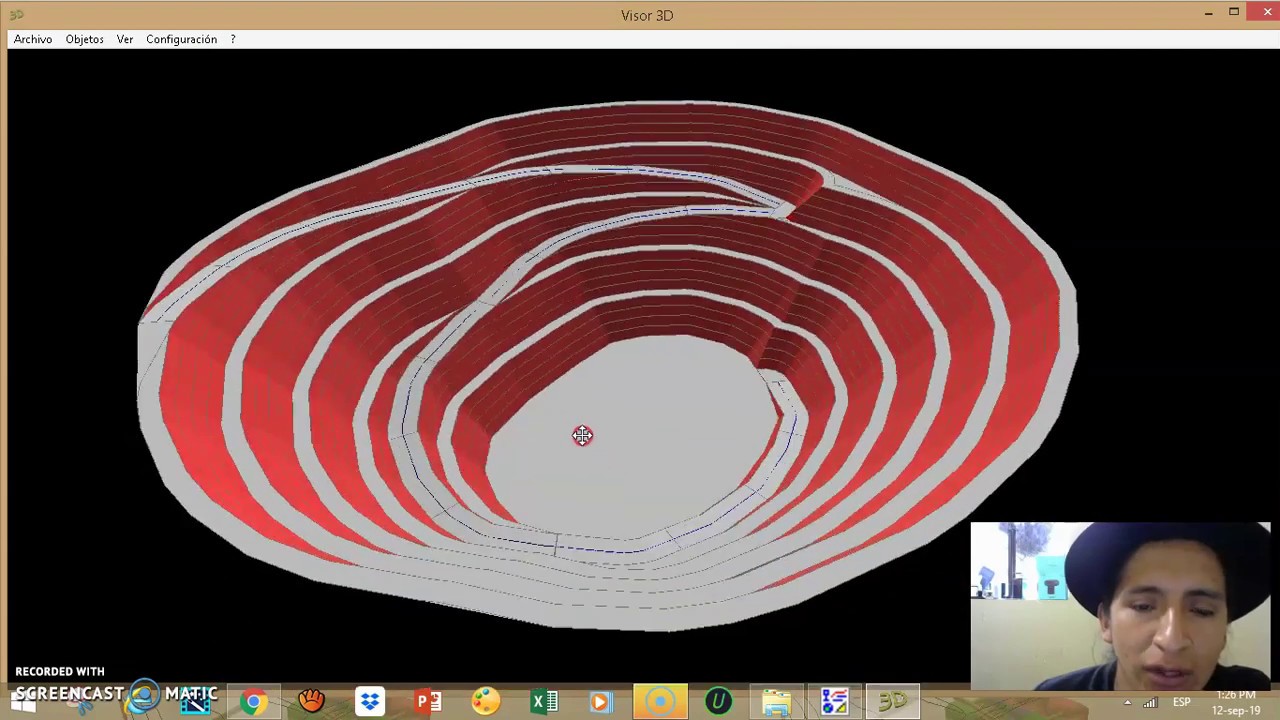This screenshot has width=1280, height=720.
Task: Open the media player taskbar icon
Action: 601,702
